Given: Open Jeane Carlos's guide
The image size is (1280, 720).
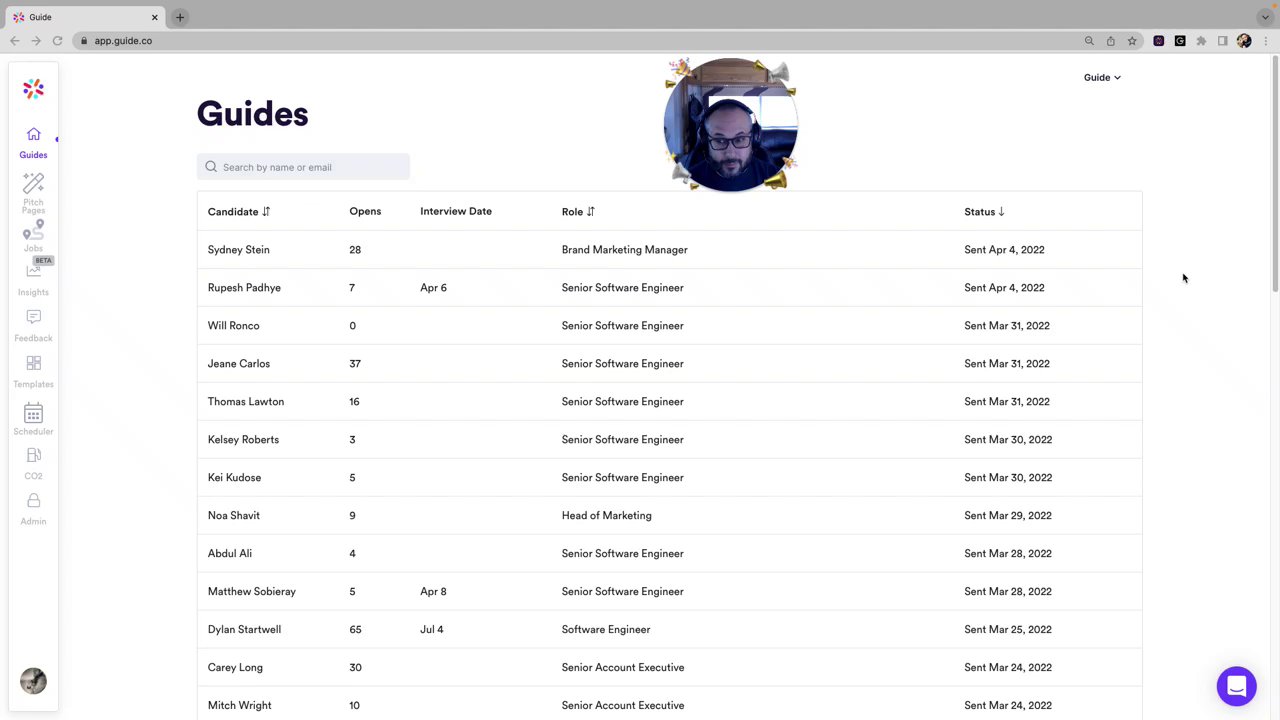Looking at the screenshot, I should 669,364.
